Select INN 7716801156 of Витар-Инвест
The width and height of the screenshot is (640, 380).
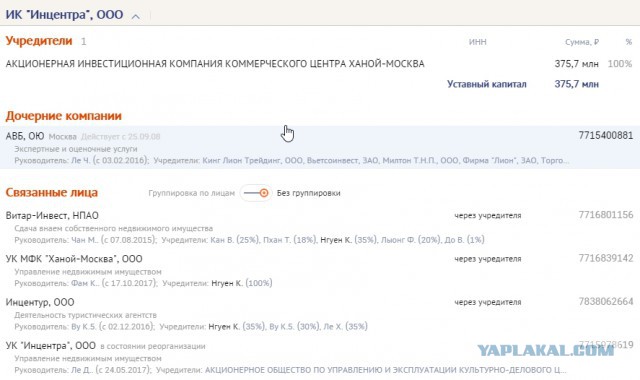pos(606,215)
